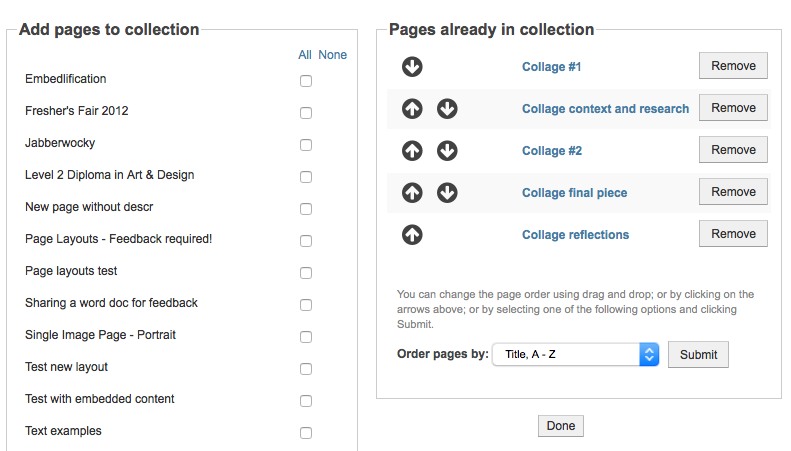The width and height of the screenshot is (791, 451).
Task: Click up arrow for Collage #2
Action: (x=412, y=151)
